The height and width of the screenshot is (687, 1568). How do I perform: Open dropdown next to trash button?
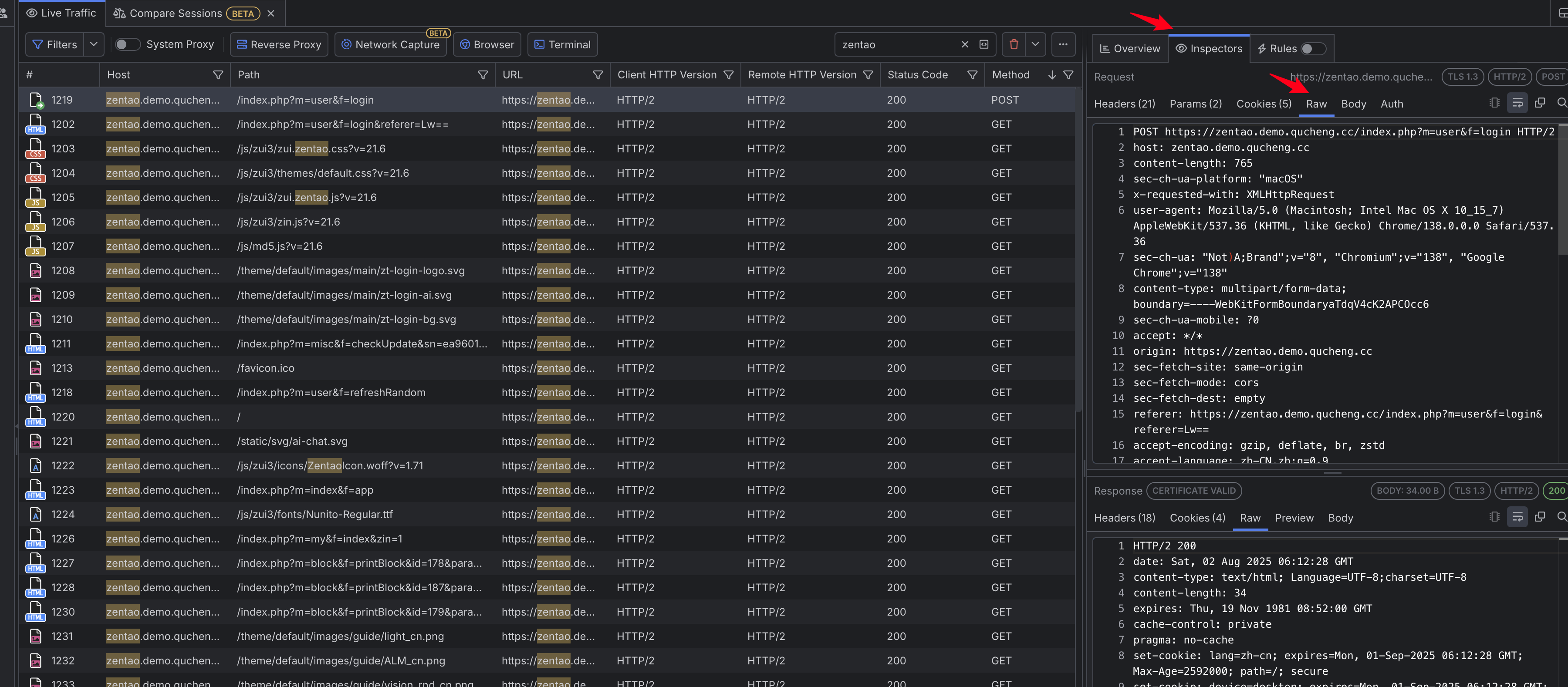1035,44
